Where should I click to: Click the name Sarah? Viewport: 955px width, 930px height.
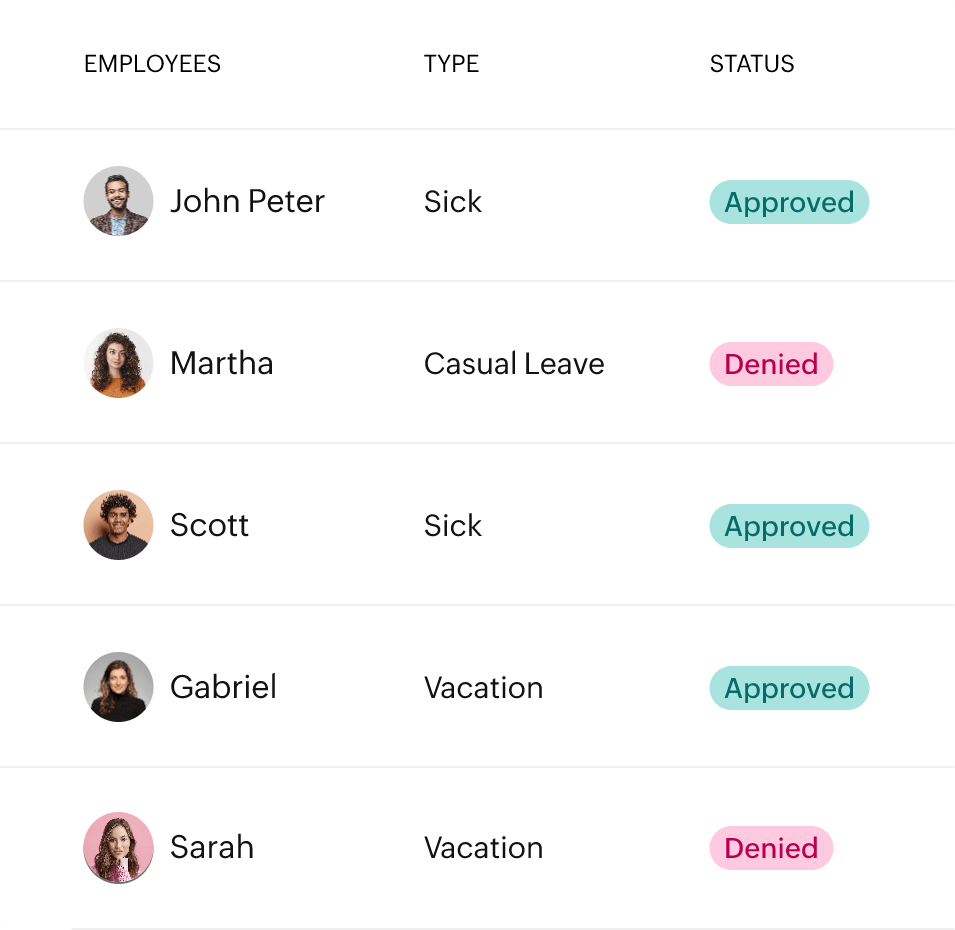click(211, 847)
